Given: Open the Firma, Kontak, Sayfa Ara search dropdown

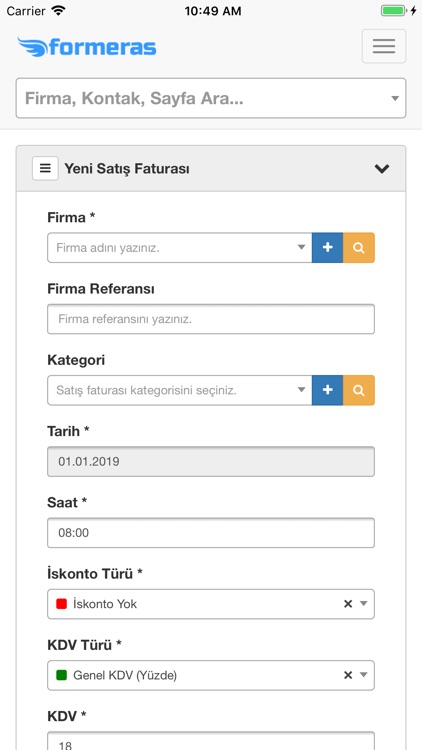Looking at the screenshot, I should tap(211, 98).
